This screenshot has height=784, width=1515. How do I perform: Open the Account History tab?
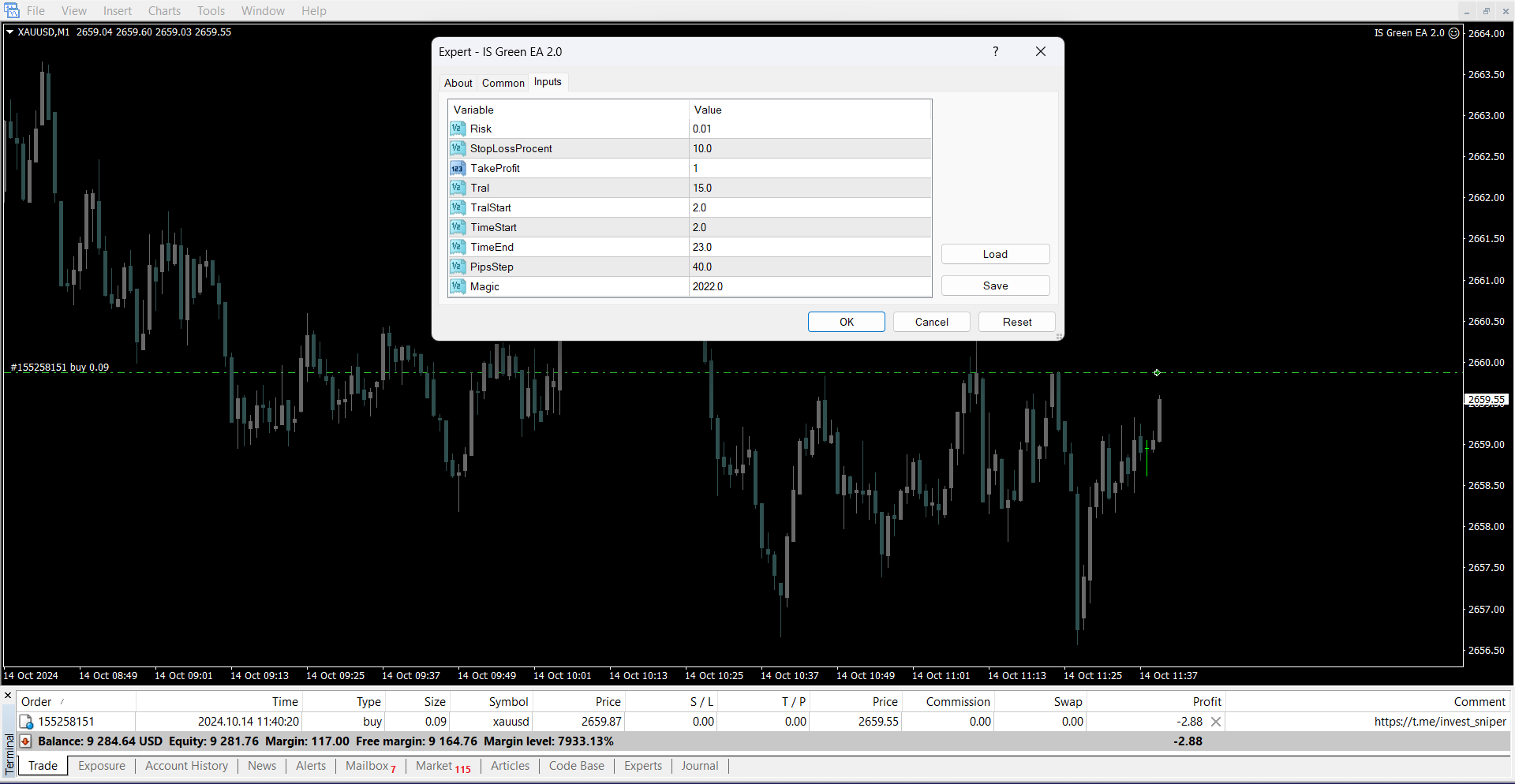(186, 766)
